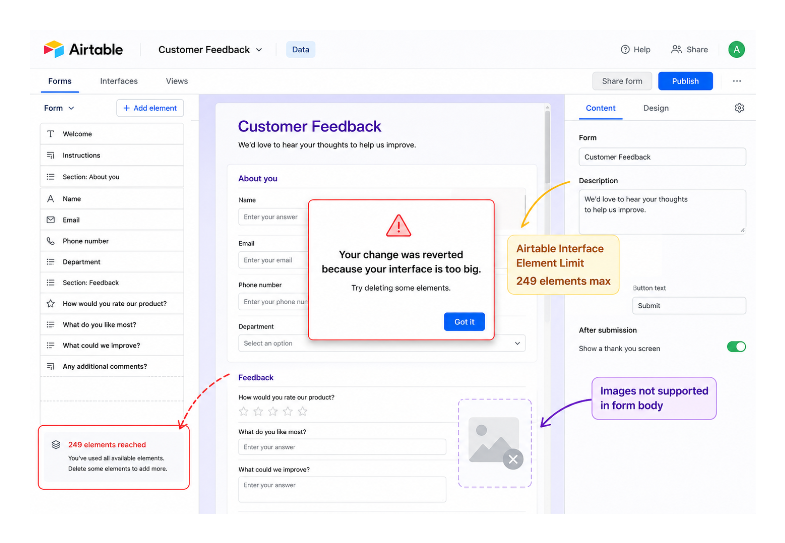This screenshot has height=543, width=785.
Task: Select the first rating star in the form
Action: 243,411
